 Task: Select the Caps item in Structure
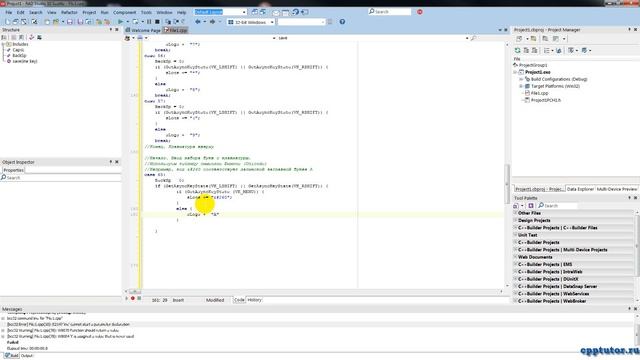click(18, 50)
